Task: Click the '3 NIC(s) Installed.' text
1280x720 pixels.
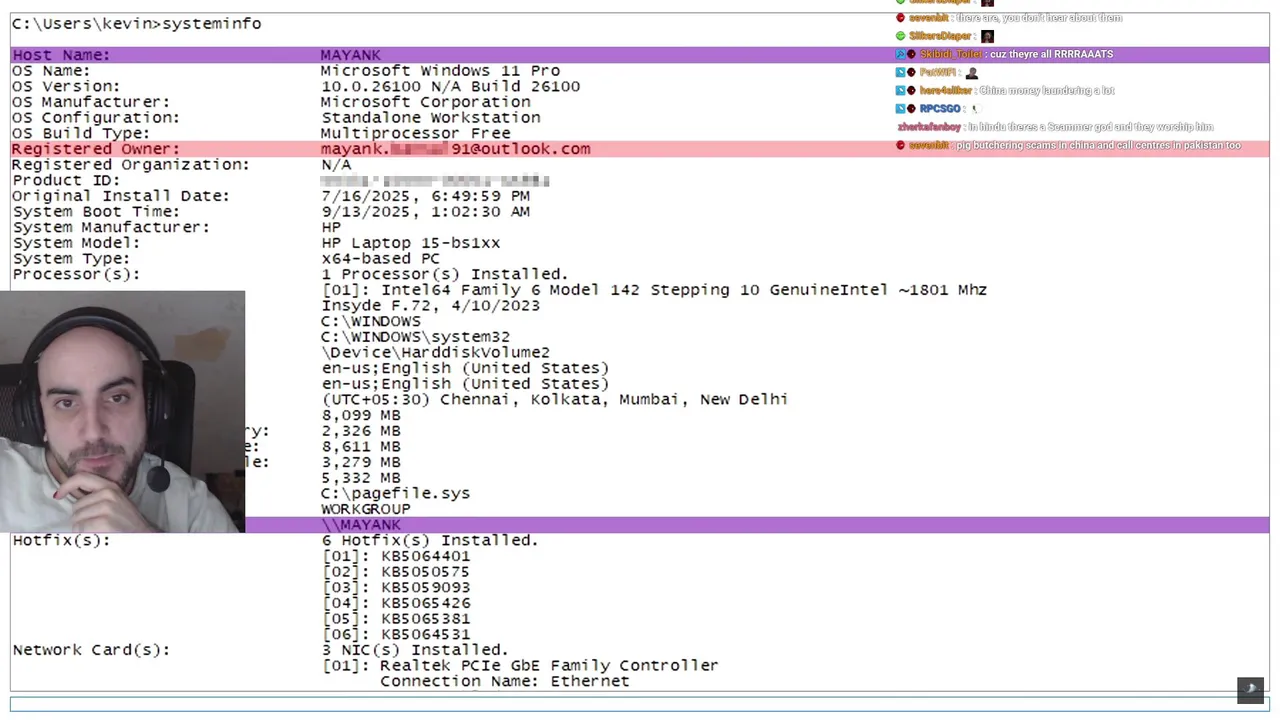Action: [x=415, y=650]
